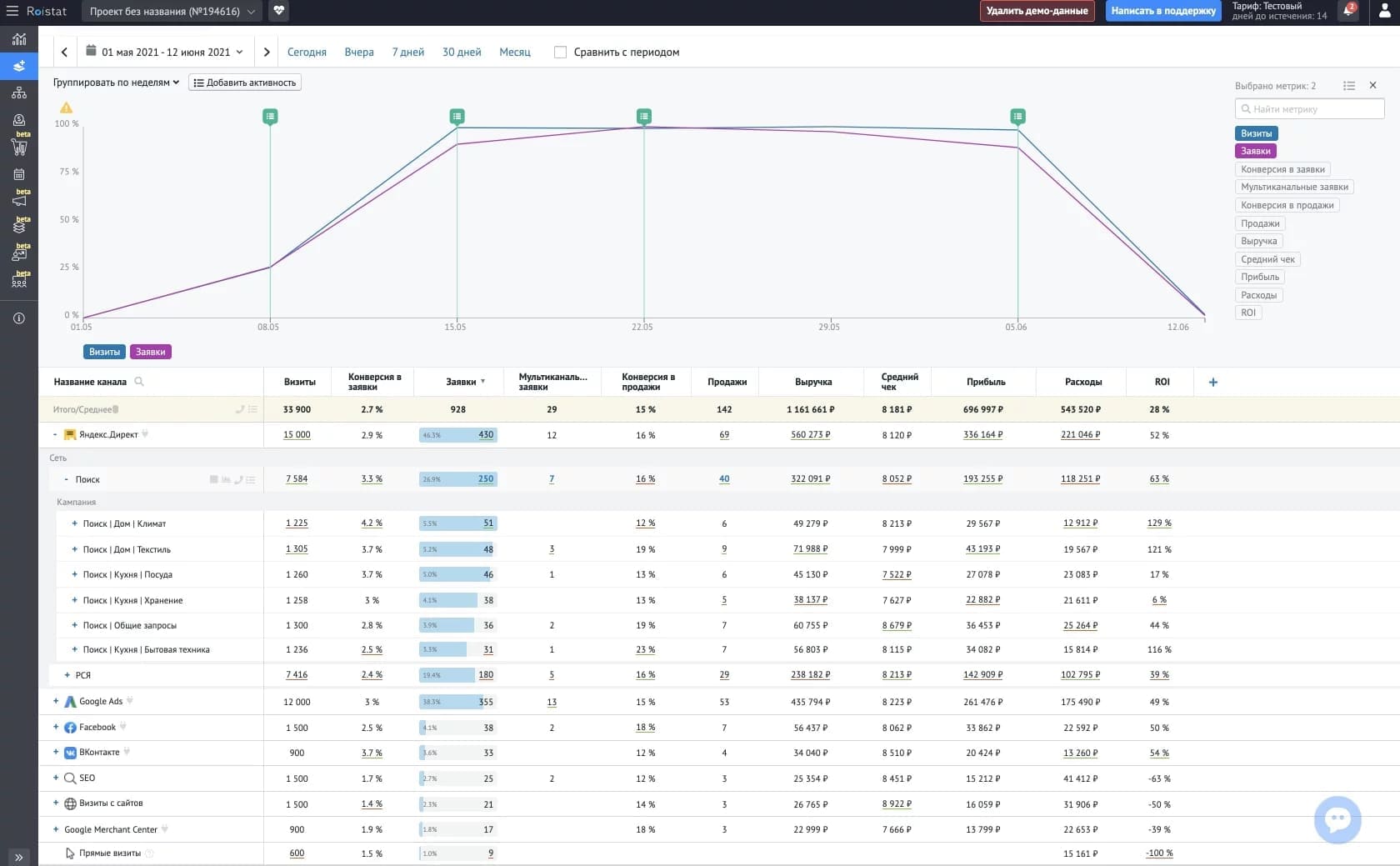Viewport: 1400px width, 866px height.
Task: Toggle Визиты metric tag in metrics panel
Action: (1256, 133)
